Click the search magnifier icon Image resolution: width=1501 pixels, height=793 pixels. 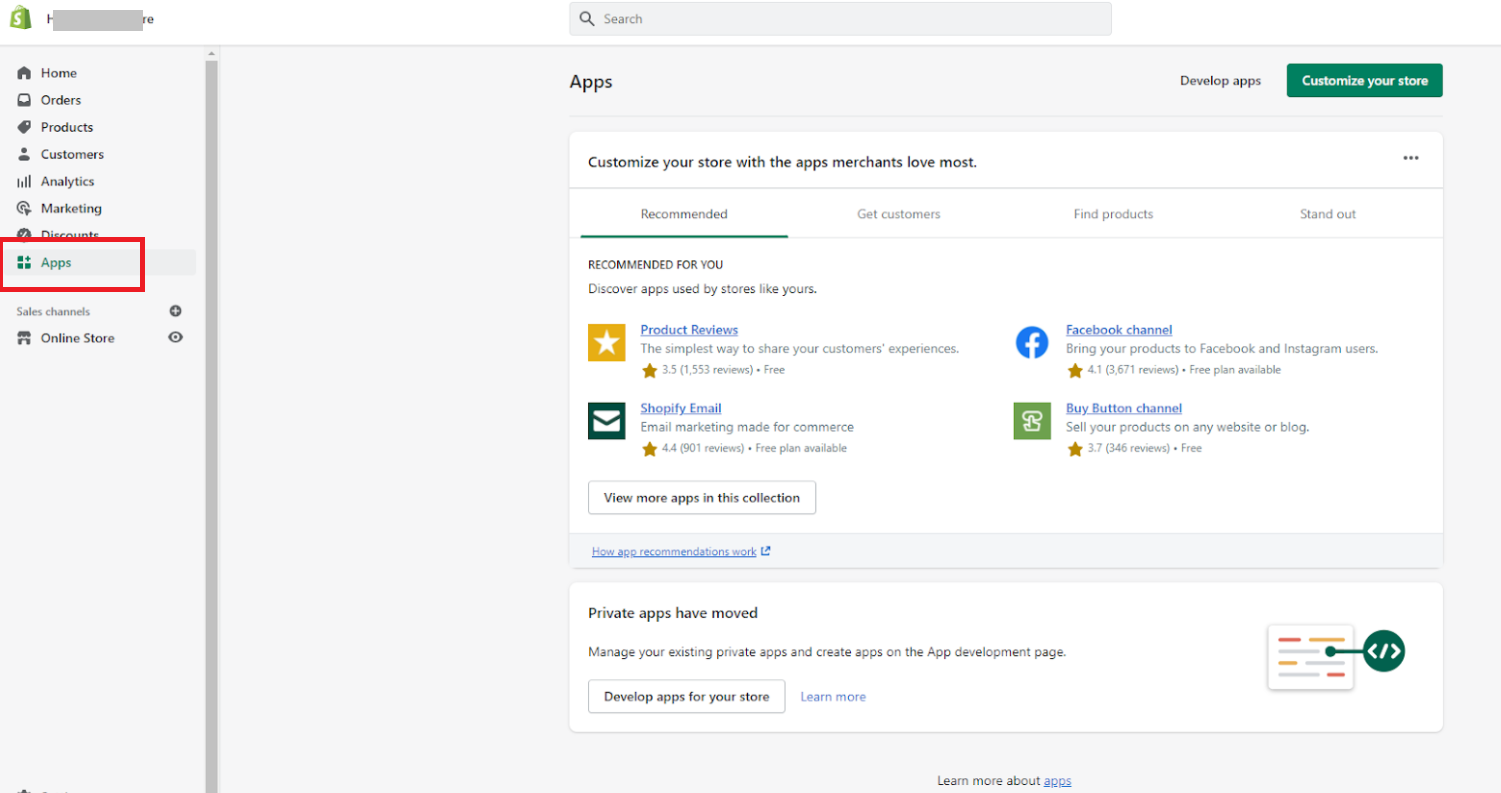pyautogui.click(x=586, y=19)
